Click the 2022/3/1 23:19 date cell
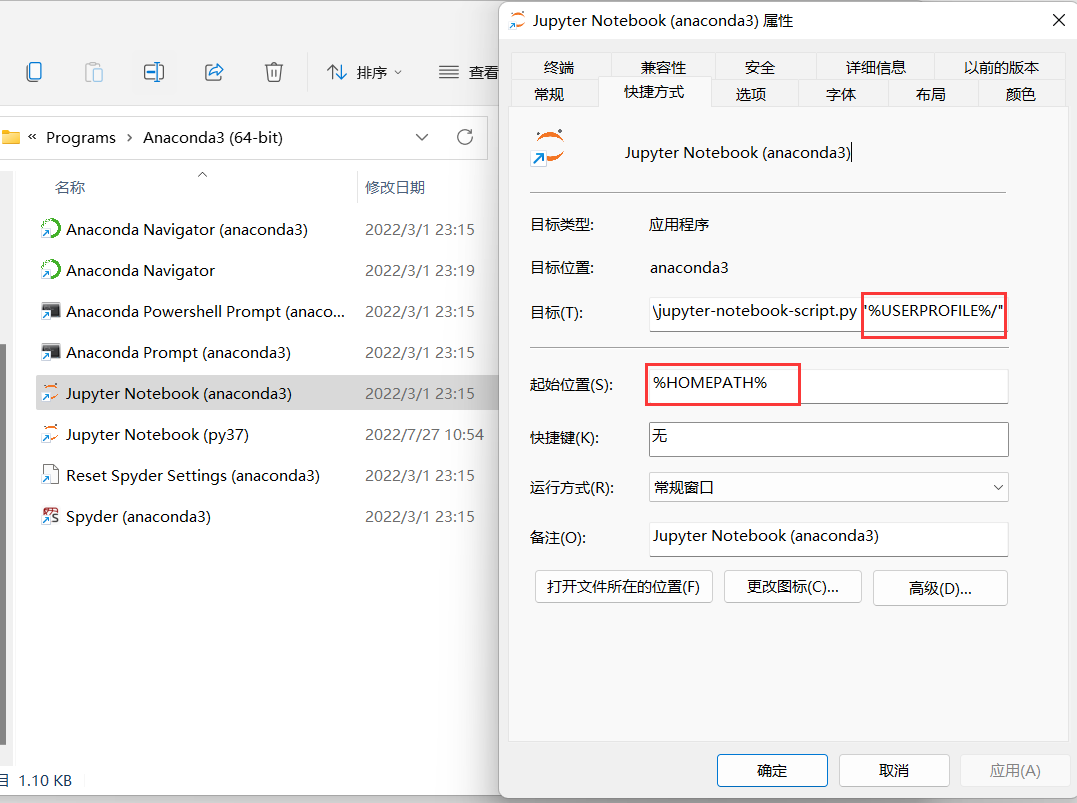This screenshot has width=1077, height=803. 420,271
